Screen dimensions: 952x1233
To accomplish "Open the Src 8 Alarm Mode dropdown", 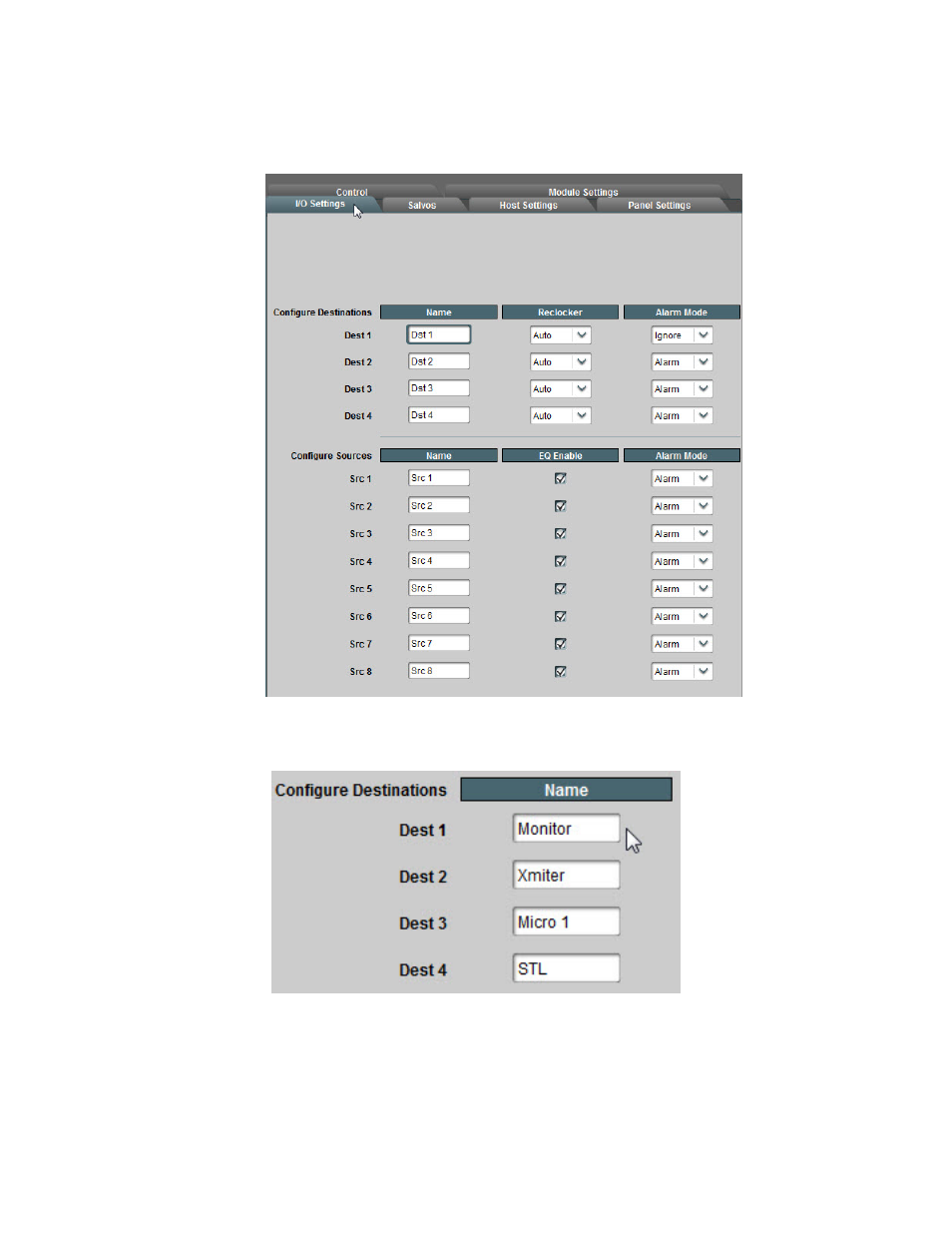I will (683, 672).
